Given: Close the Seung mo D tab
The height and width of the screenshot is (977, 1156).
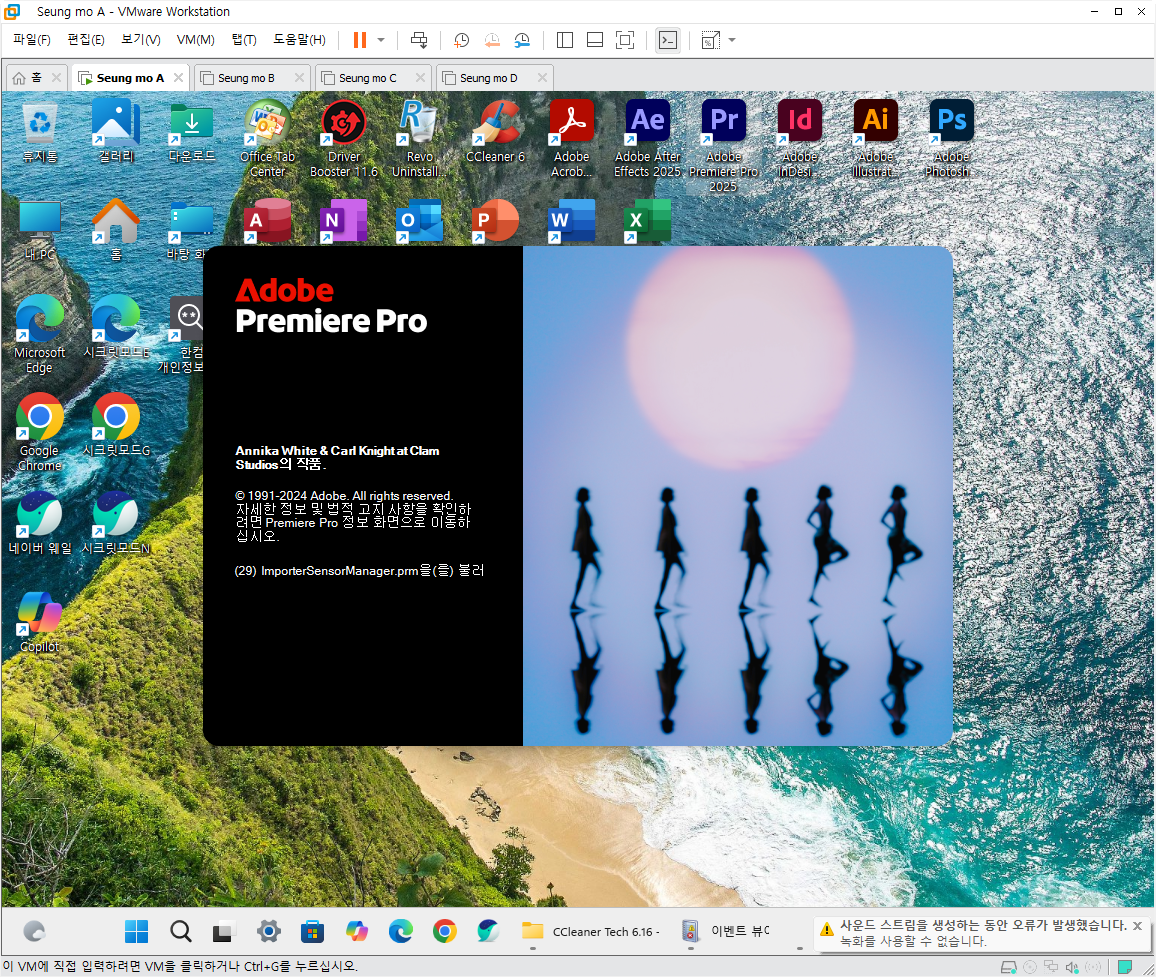Looking at the screenshot, I should tap(543, 77).
